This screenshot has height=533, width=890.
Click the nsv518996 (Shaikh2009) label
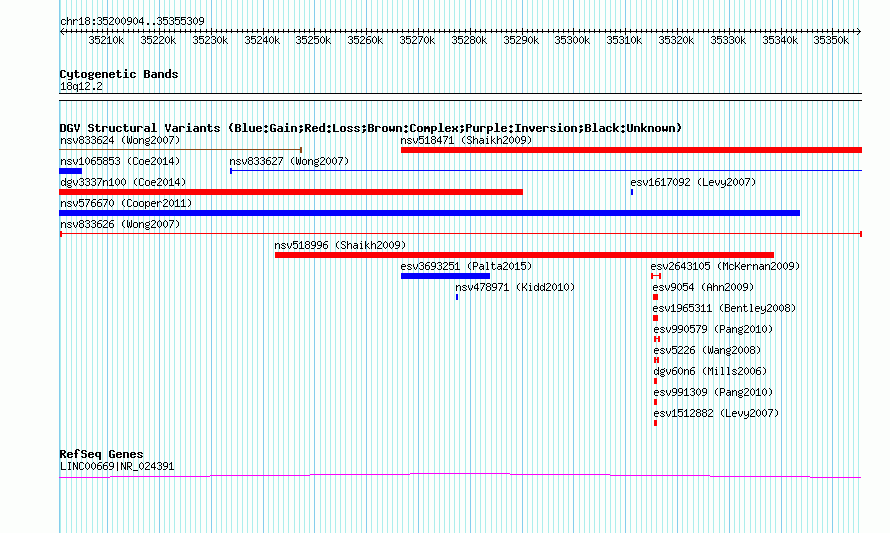point(340,245)
